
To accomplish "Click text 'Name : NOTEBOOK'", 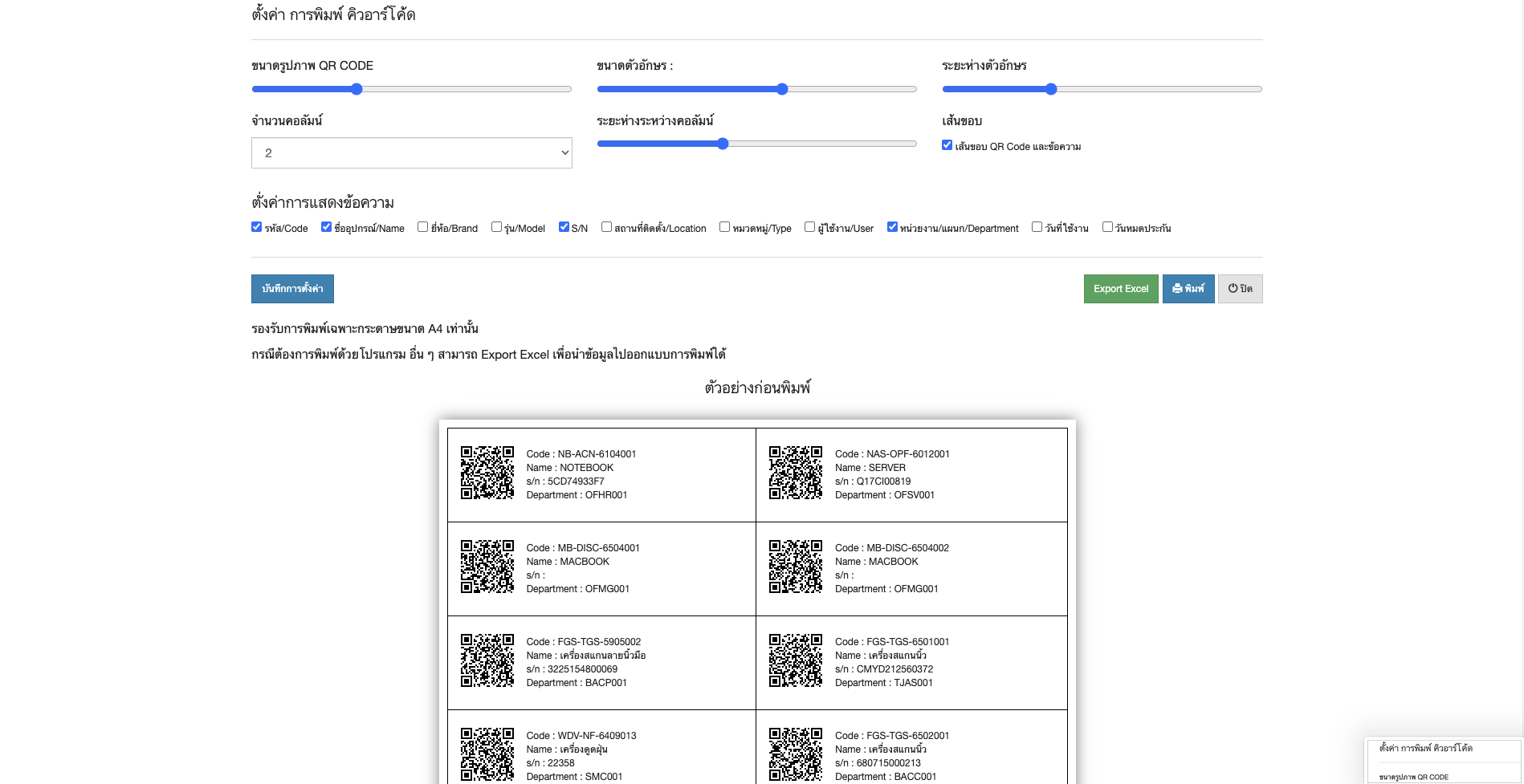I will coord(570,468).
